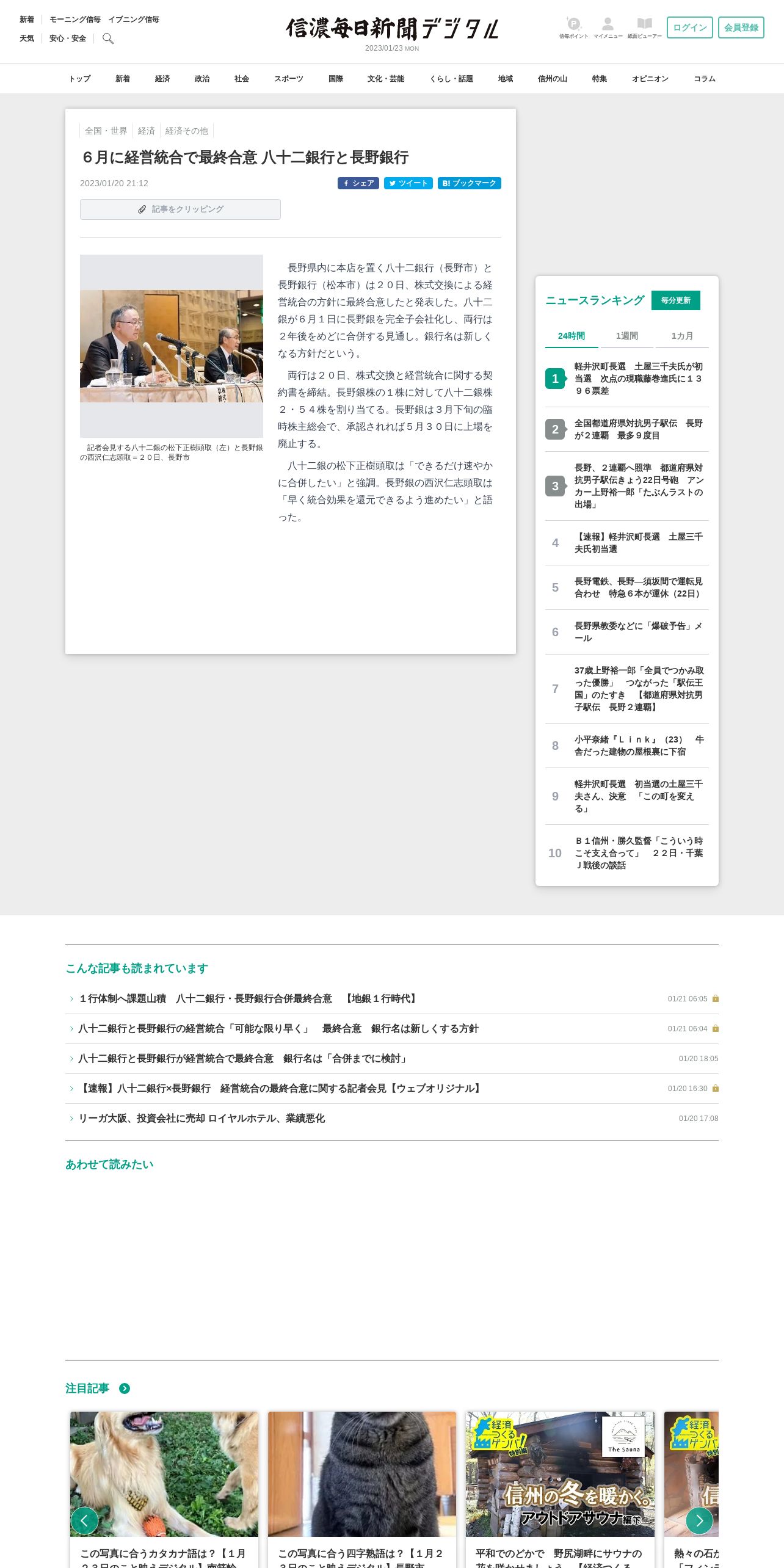This screenshot has width=784, height=1568.
Task: Click the 信濃毎日新聞デジタル logo
Action: click(x=392, y=29)
